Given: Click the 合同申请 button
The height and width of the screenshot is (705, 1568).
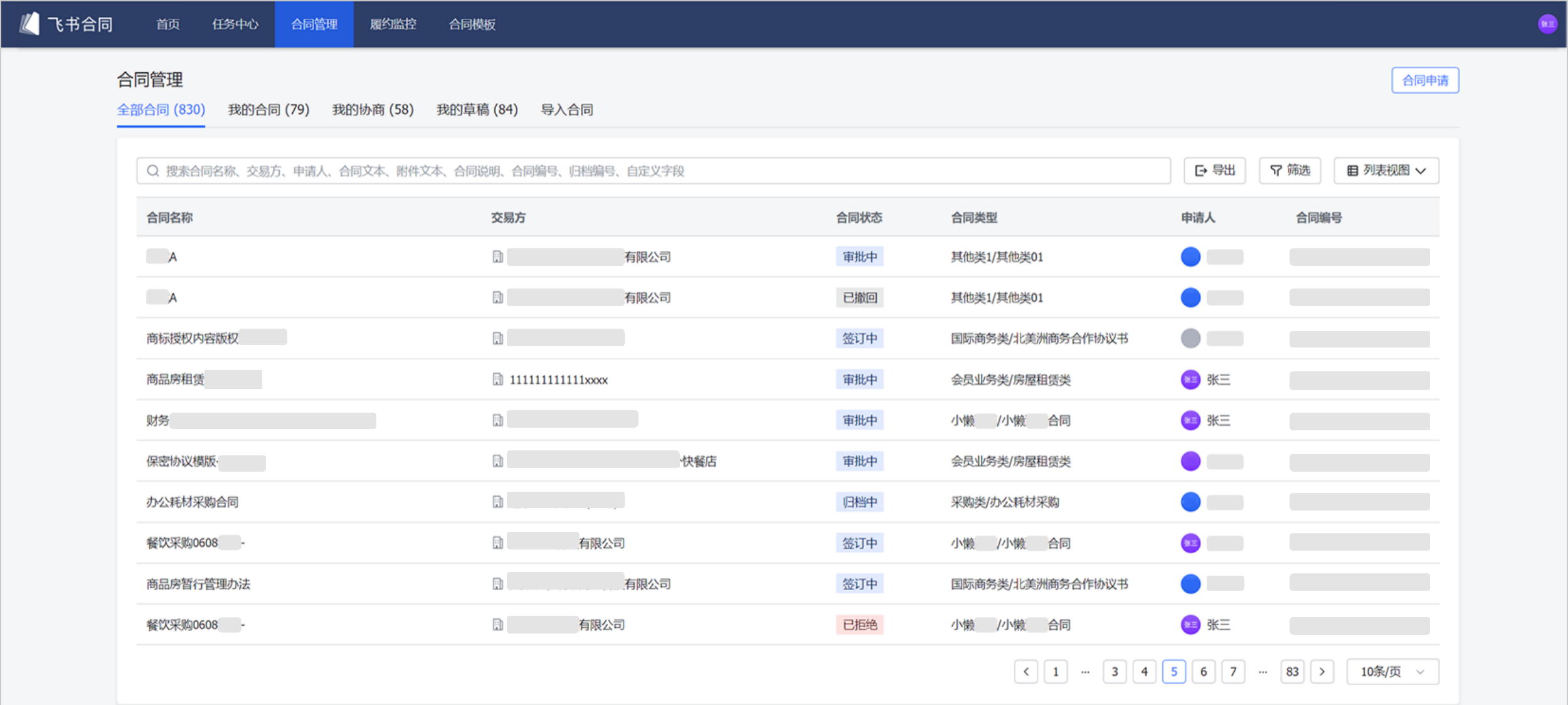Looking at the screenshot, I should 1424,80.
